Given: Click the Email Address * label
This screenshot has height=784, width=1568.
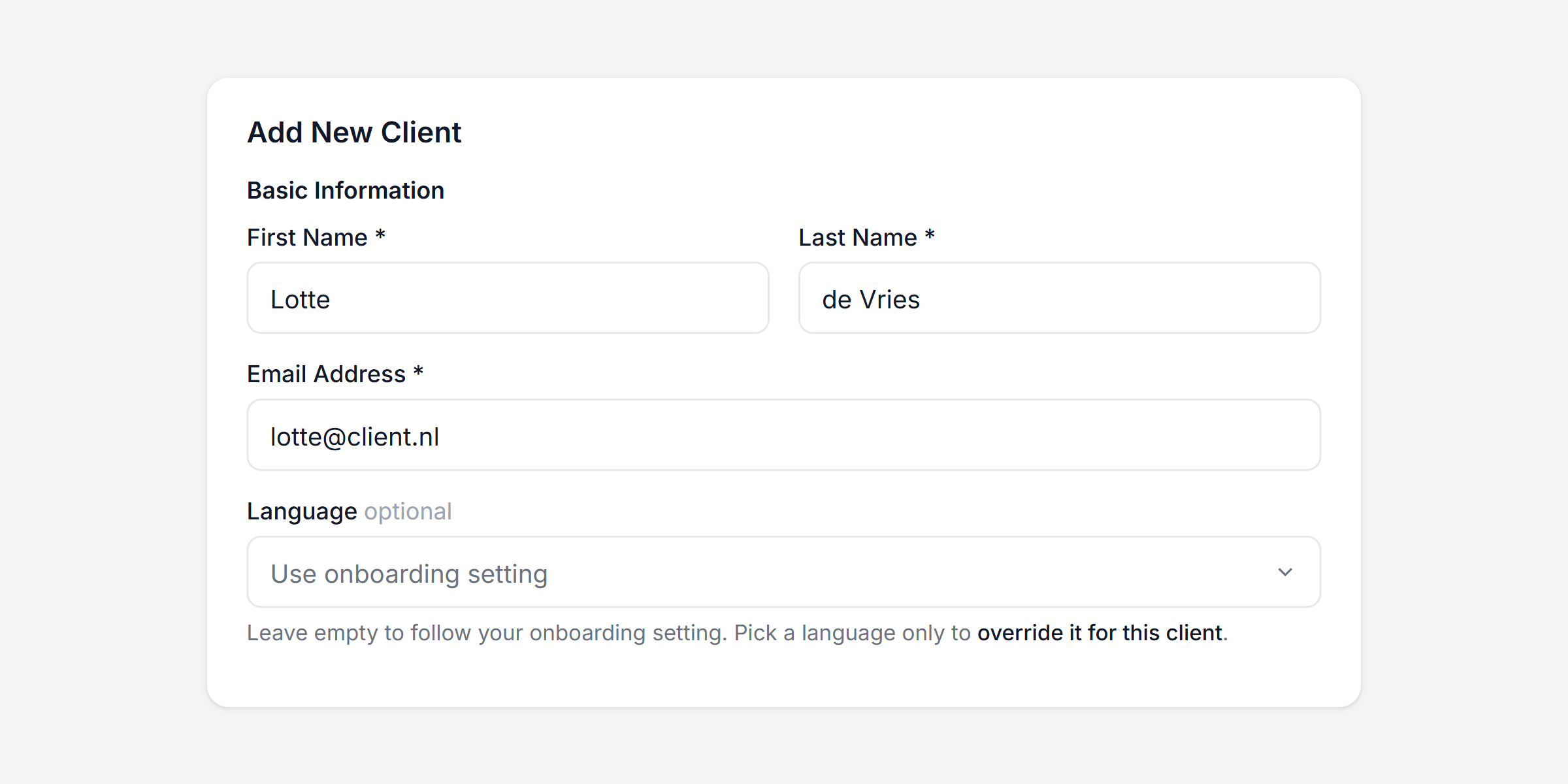Looking at the screenshot, I should (x=335, y=374).
